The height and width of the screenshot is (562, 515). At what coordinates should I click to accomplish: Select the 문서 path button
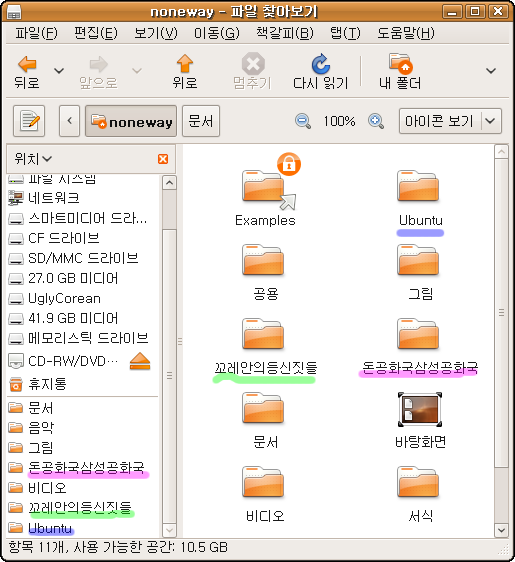[201, 121]
